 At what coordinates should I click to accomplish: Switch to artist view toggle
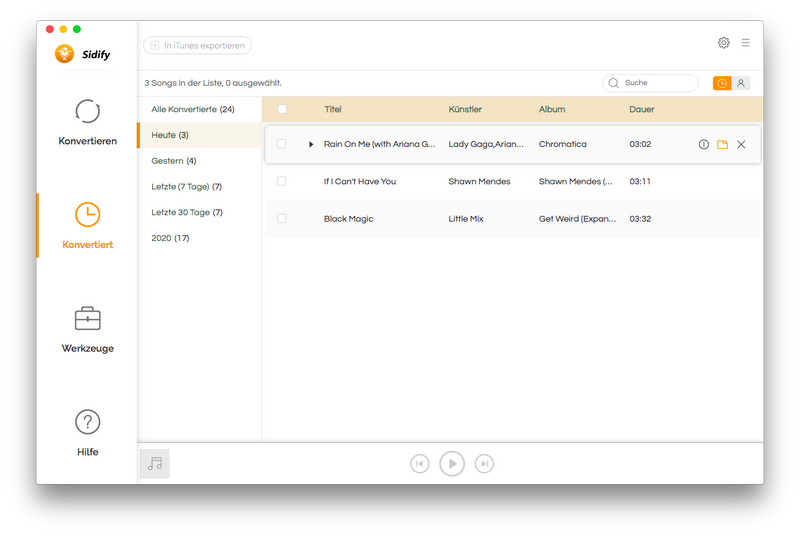pos(741,83)
